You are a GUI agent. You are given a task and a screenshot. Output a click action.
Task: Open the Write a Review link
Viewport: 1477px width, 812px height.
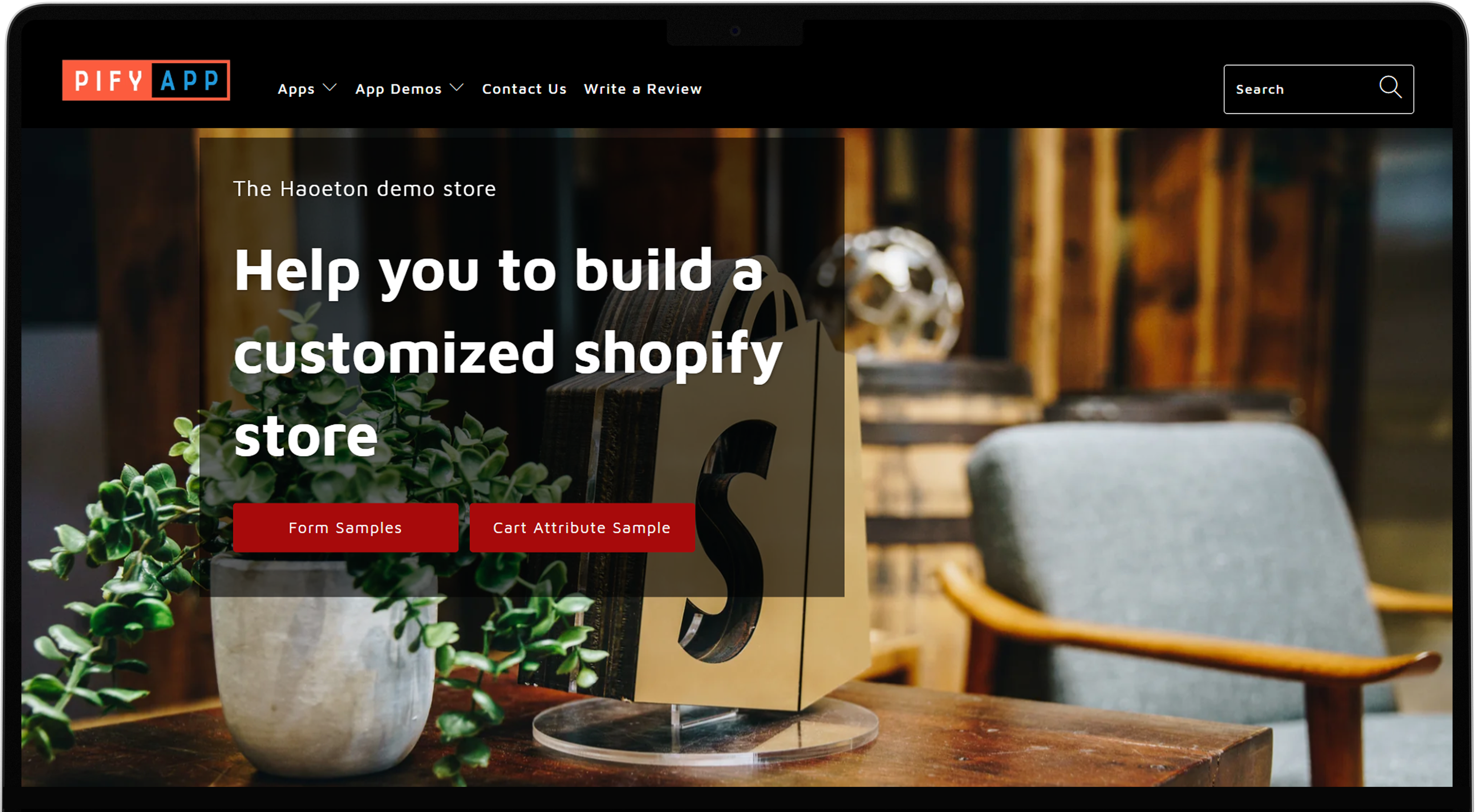click(643, 89)
